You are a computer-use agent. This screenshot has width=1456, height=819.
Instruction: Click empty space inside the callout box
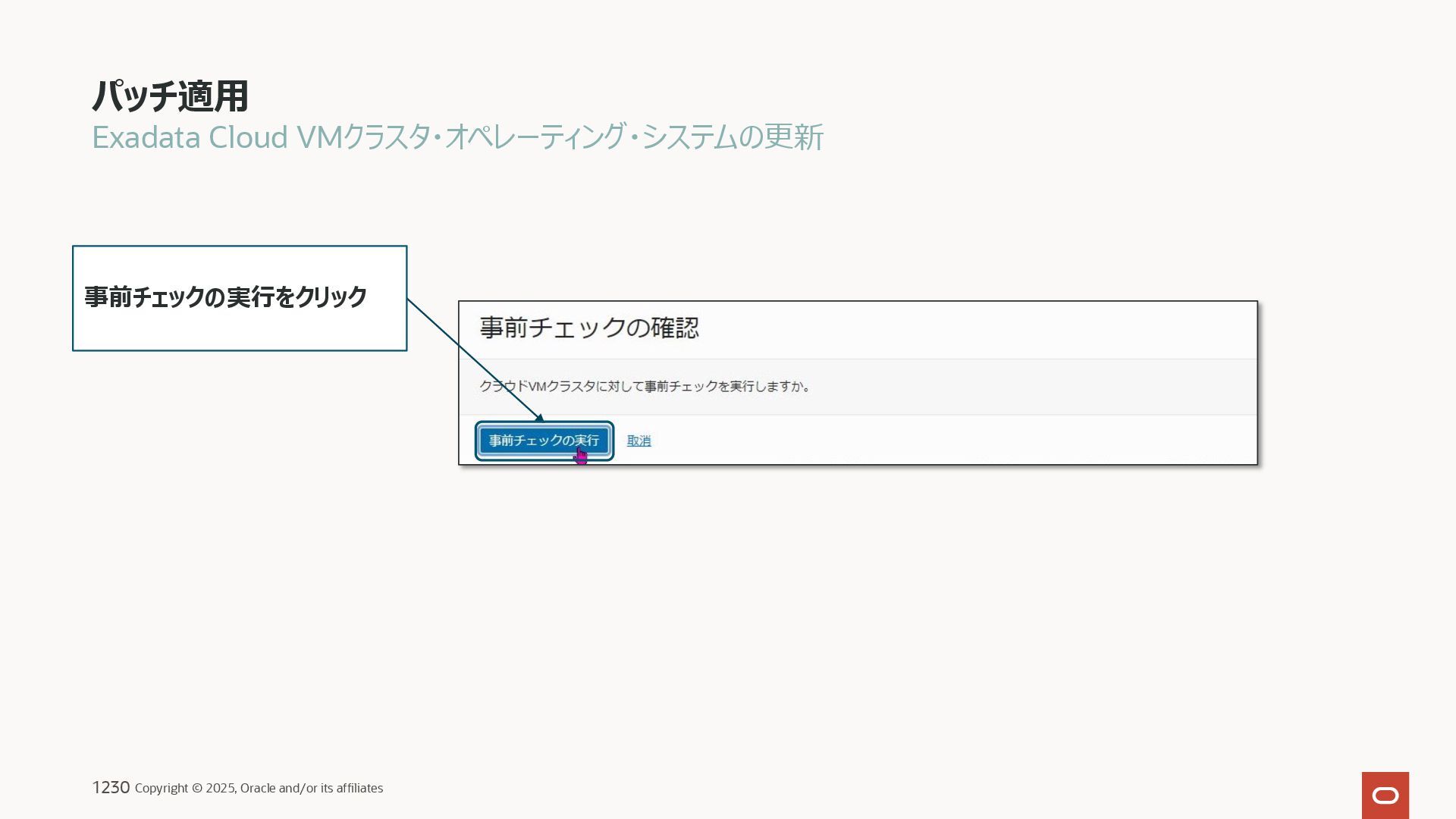[x=240, y=330]
